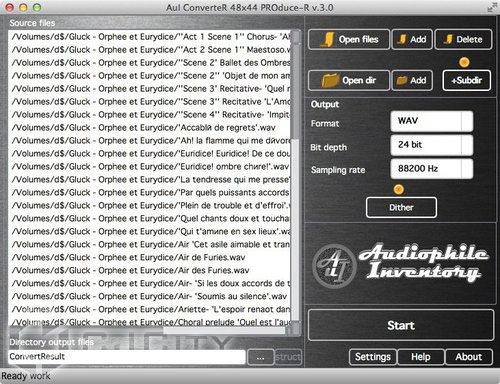Viewport: 500px width, 384px height.
Task: Click the note icon on Delete button
Action: 449,39
